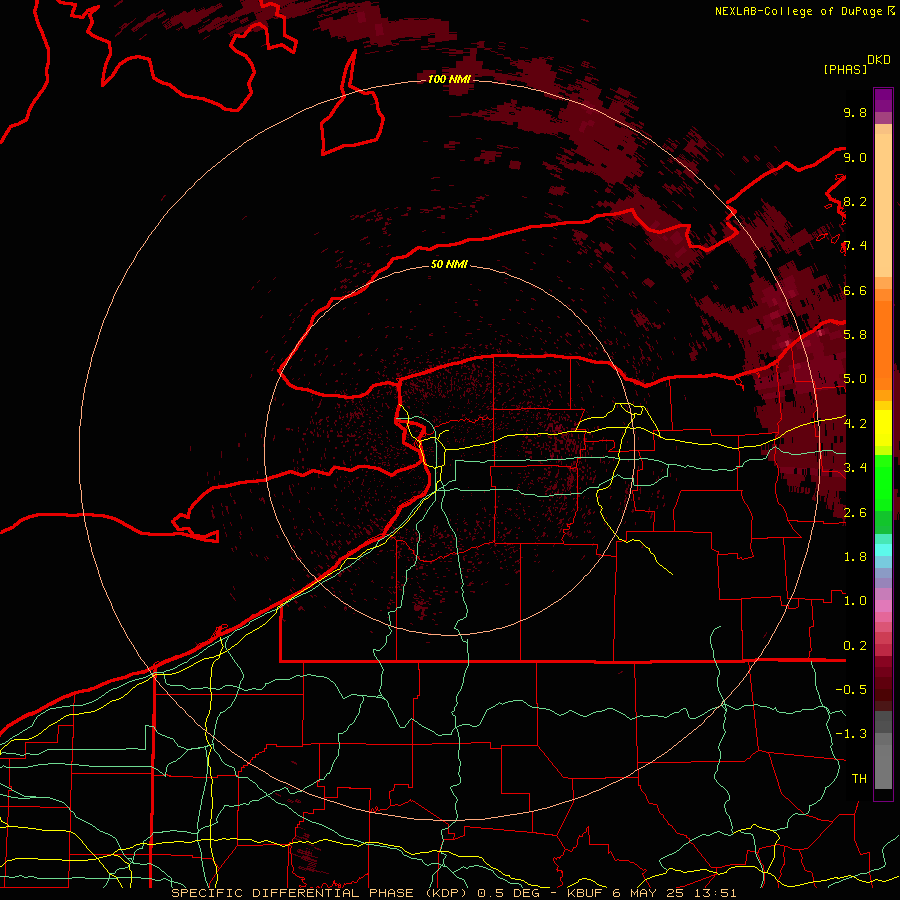Click the 6 MAY 25 date text
Screen dimensions: 900x900
click(x=650, y=893)
